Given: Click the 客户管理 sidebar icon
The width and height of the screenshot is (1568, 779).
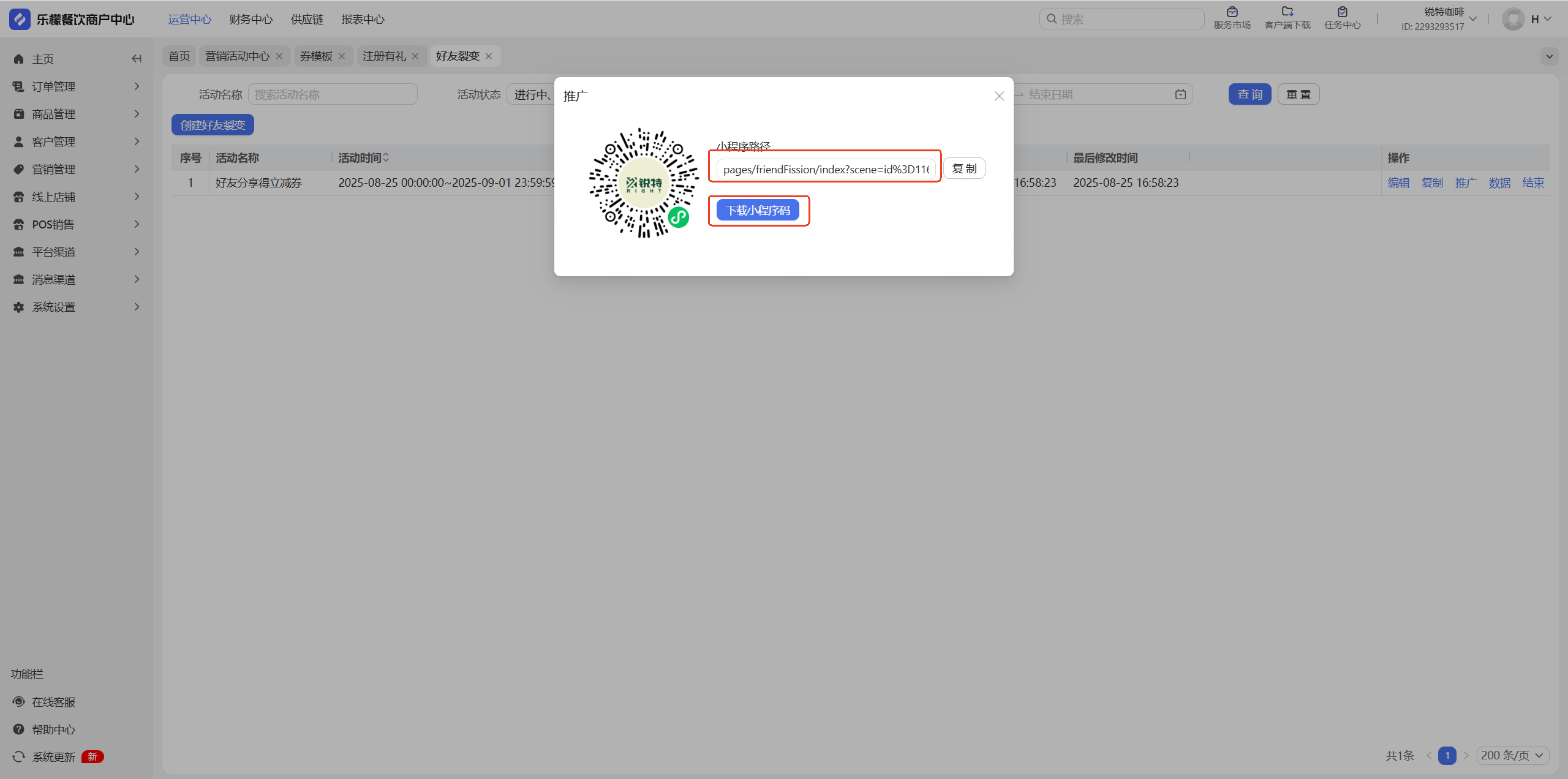Looking at the screenshot, I should click(x=19, y=141).
